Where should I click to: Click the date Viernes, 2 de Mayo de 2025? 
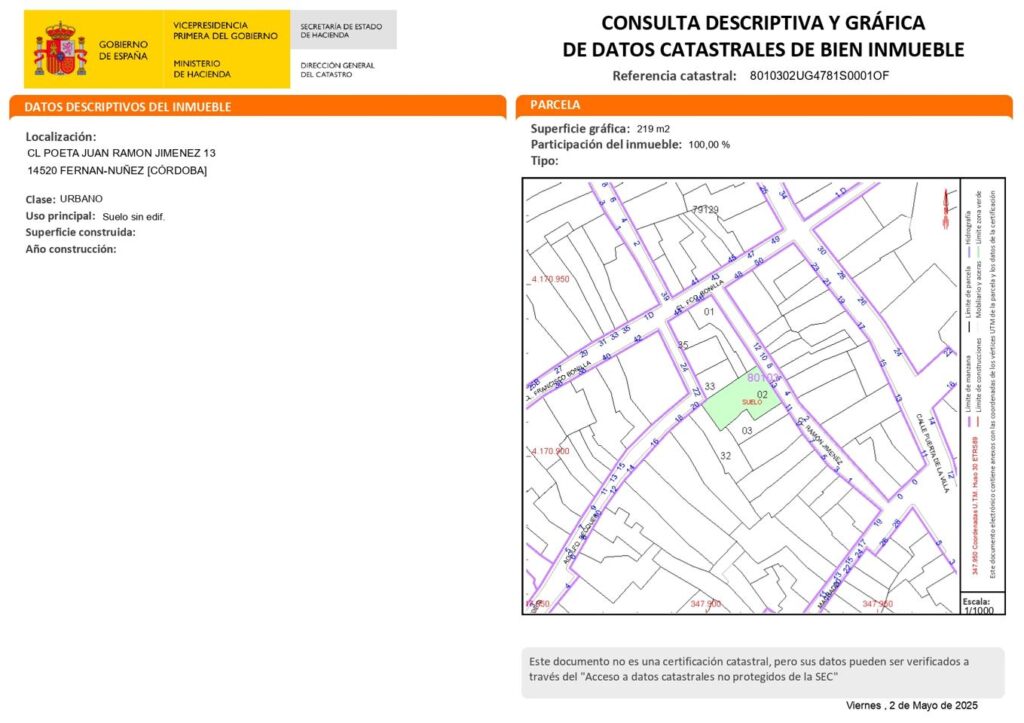tap(910, 706)
